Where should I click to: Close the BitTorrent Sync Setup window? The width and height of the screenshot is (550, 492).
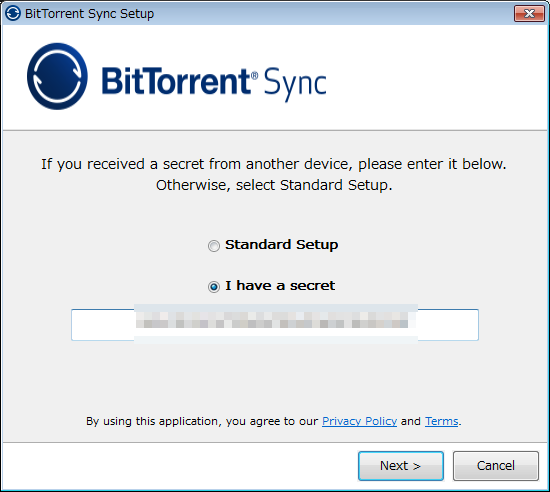coord(529,14)
